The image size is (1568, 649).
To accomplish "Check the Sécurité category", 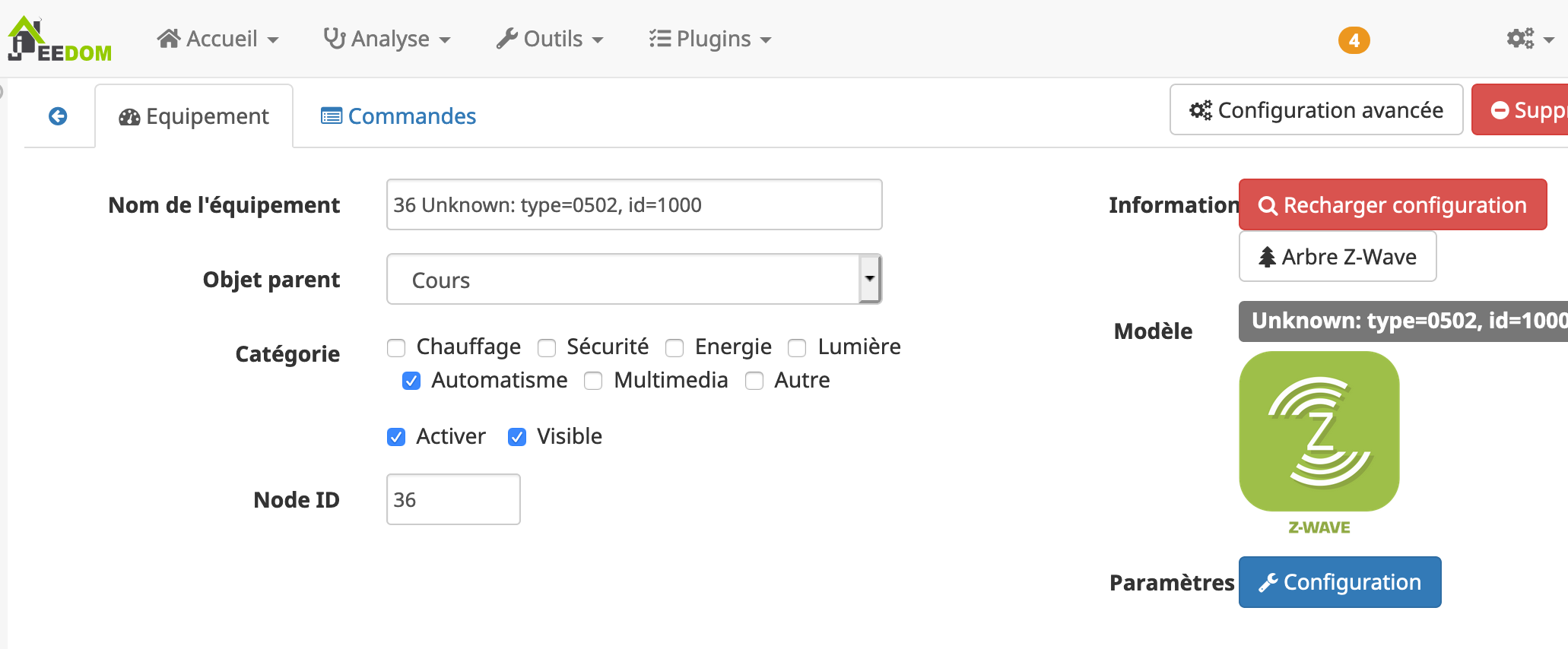I will 547,348.
